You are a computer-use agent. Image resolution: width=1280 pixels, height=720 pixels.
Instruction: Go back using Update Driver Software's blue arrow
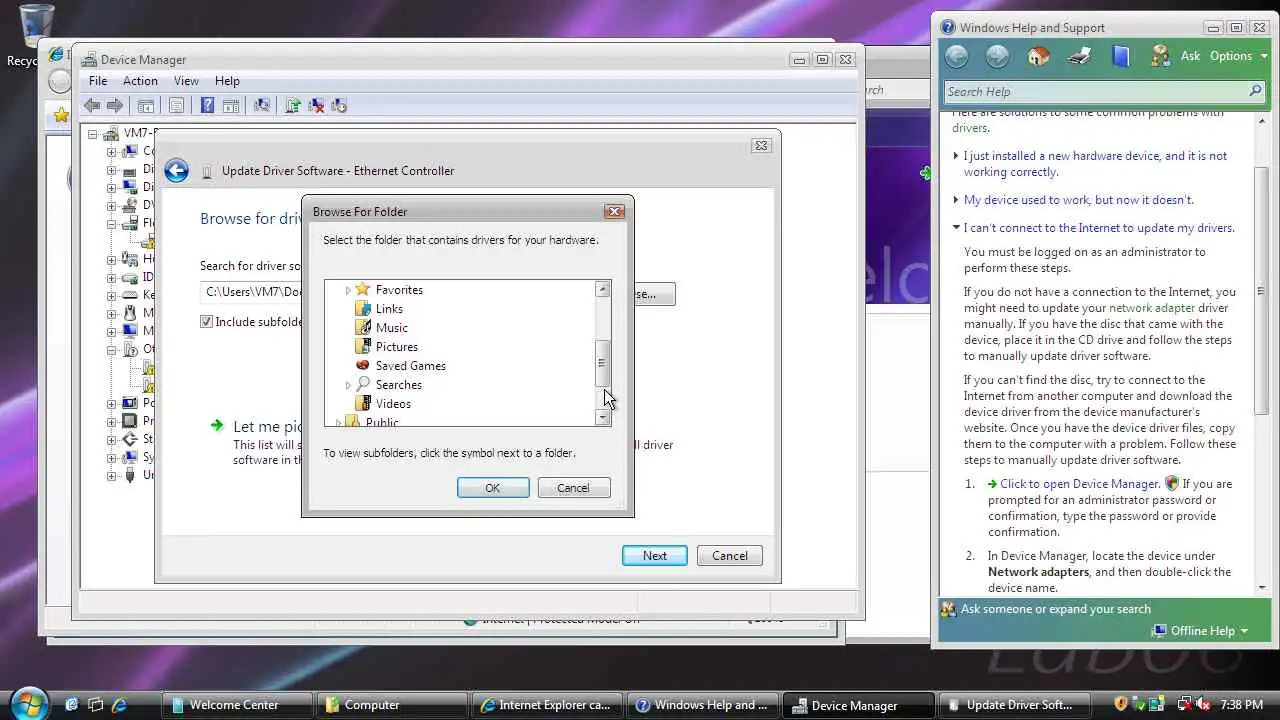pos(177,171)
